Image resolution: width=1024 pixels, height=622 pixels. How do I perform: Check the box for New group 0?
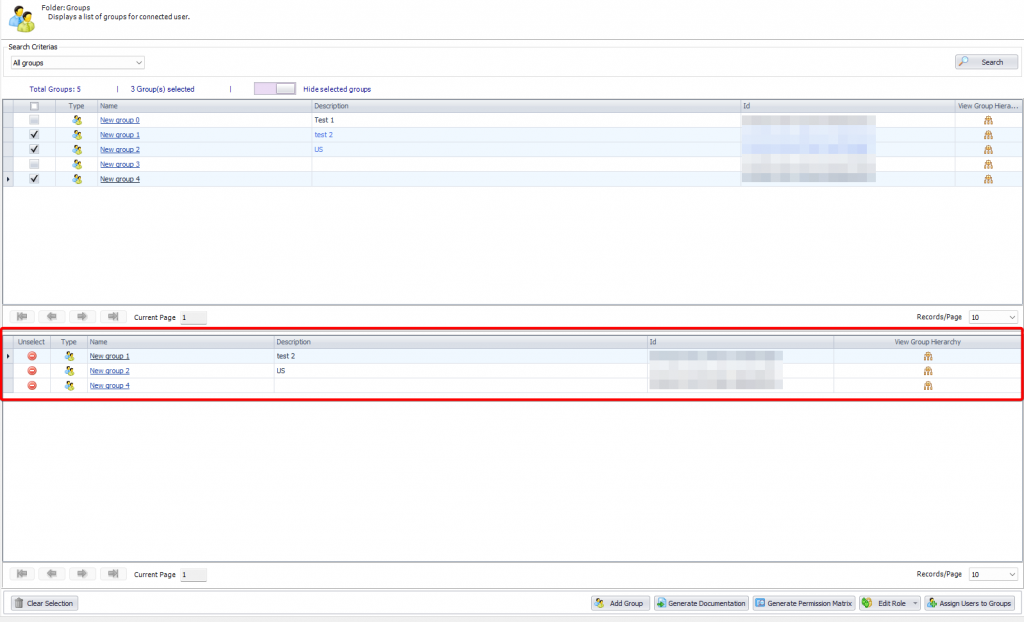34,120
